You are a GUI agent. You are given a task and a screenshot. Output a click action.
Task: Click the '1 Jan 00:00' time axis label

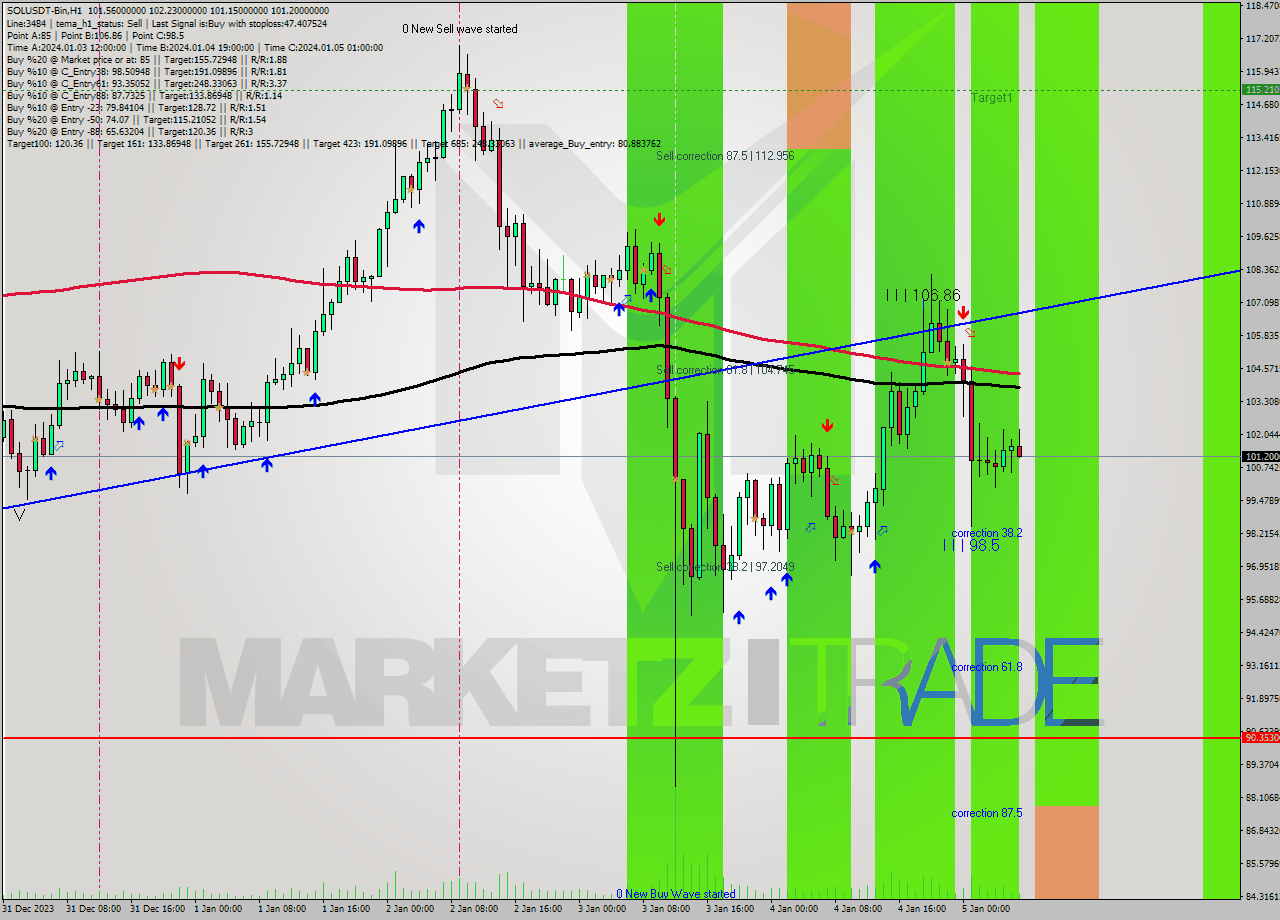coord(218,909)
